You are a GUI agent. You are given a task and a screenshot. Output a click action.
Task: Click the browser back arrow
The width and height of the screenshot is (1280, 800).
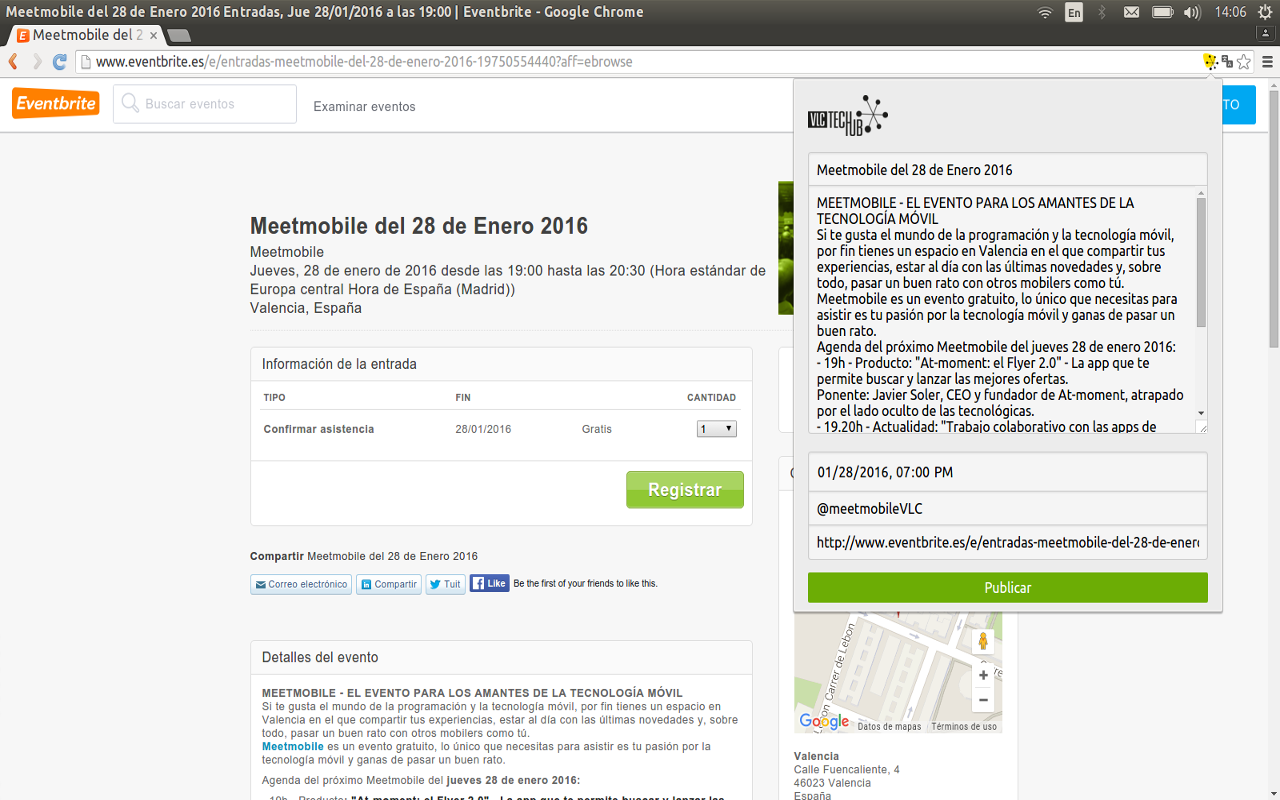click(x=13, y=62)
